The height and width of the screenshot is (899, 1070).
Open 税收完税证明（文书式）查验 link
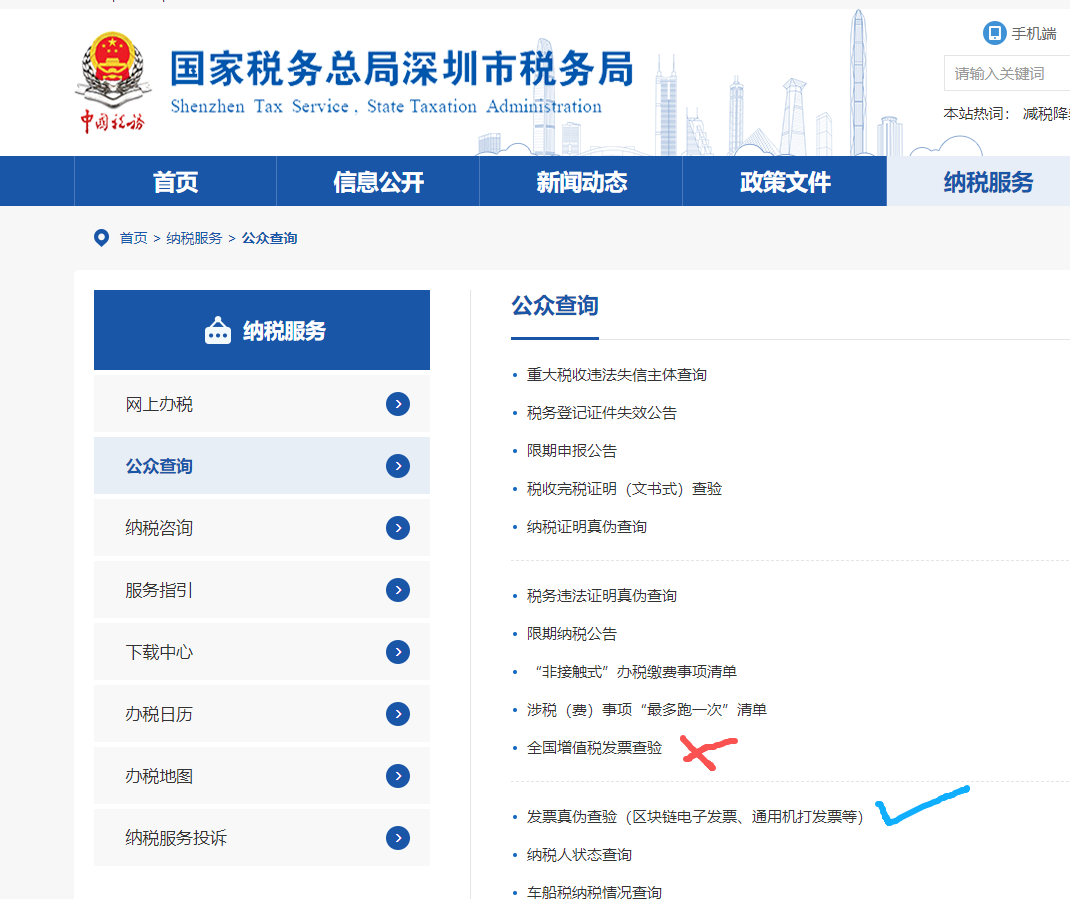(624, 489)
